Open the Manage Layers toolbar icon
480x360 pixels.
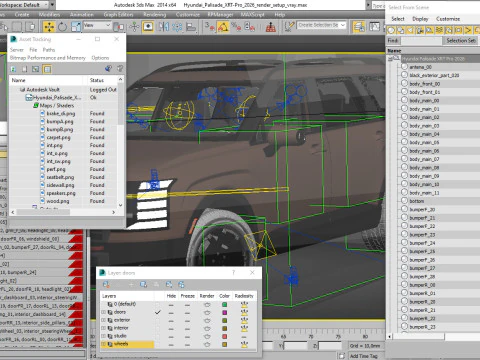(x=359, y=26)
